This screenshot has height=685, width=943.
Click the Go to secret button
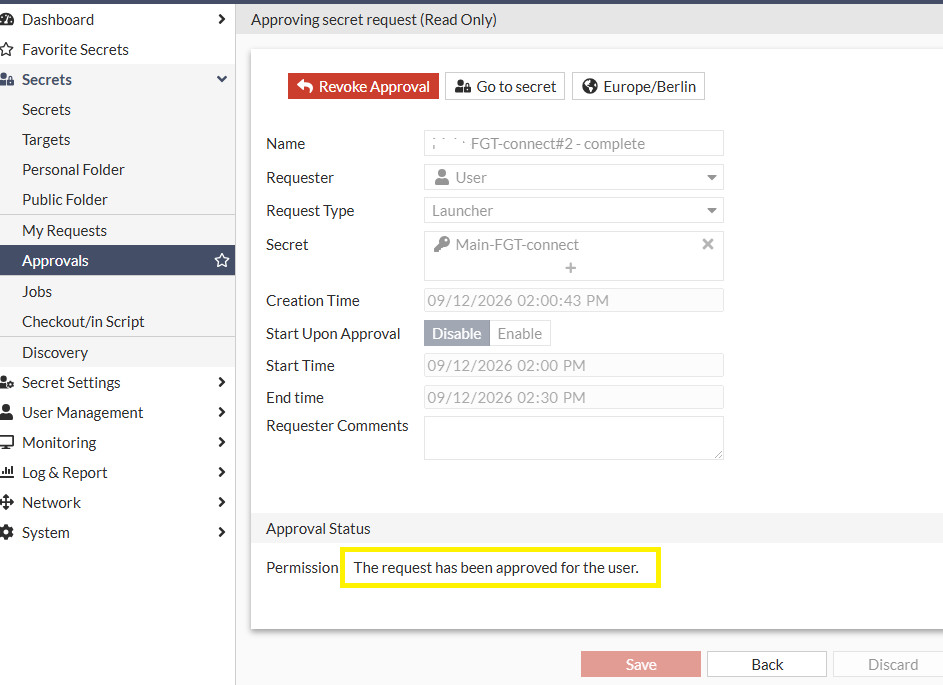[x=505, y=86]
